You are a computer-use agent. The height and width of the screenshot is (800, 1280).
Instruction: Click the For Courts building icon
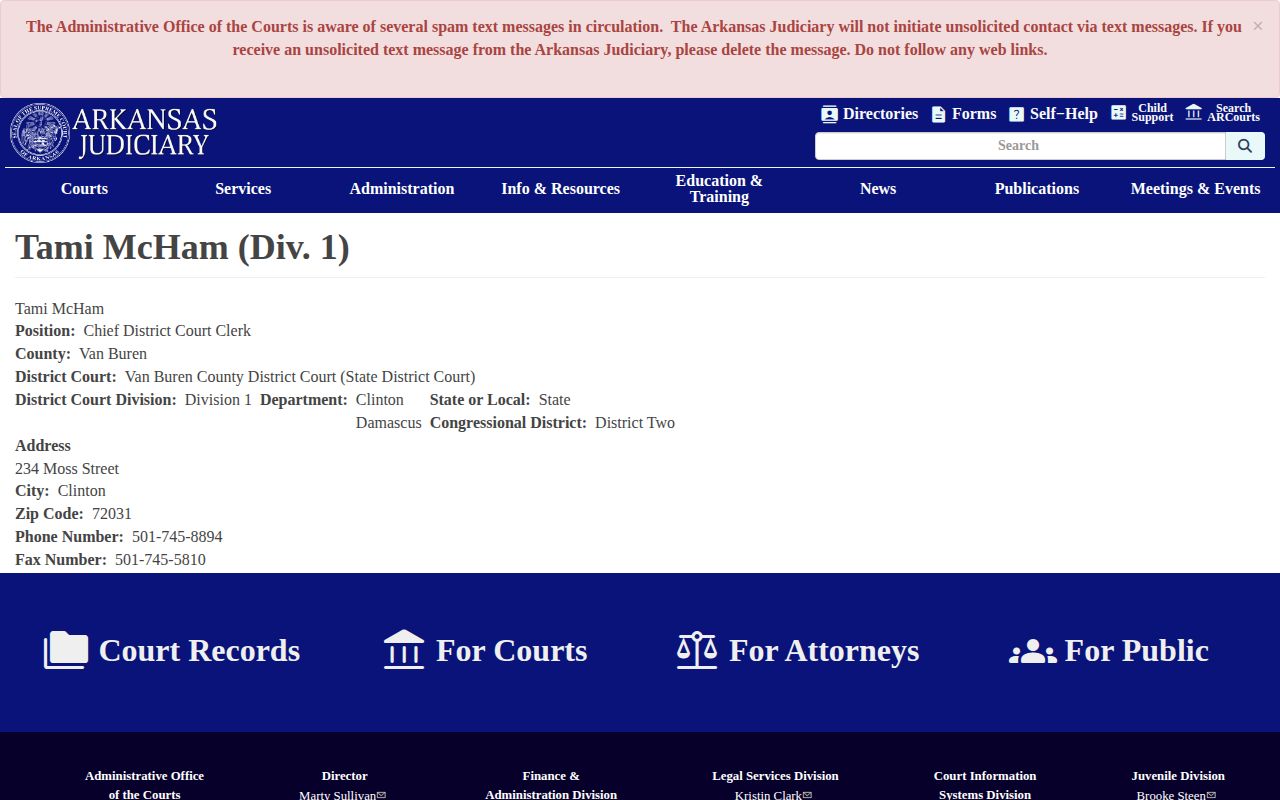[x=404, y=650]
